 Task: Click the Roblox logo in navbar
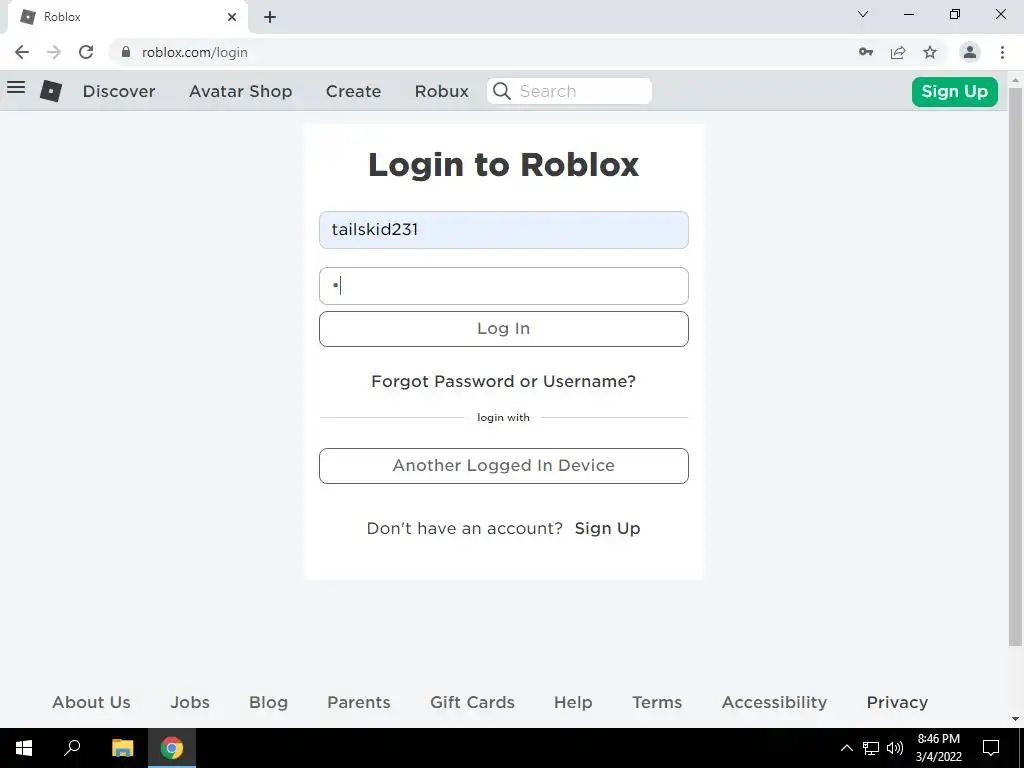click(x=51, y=91)
